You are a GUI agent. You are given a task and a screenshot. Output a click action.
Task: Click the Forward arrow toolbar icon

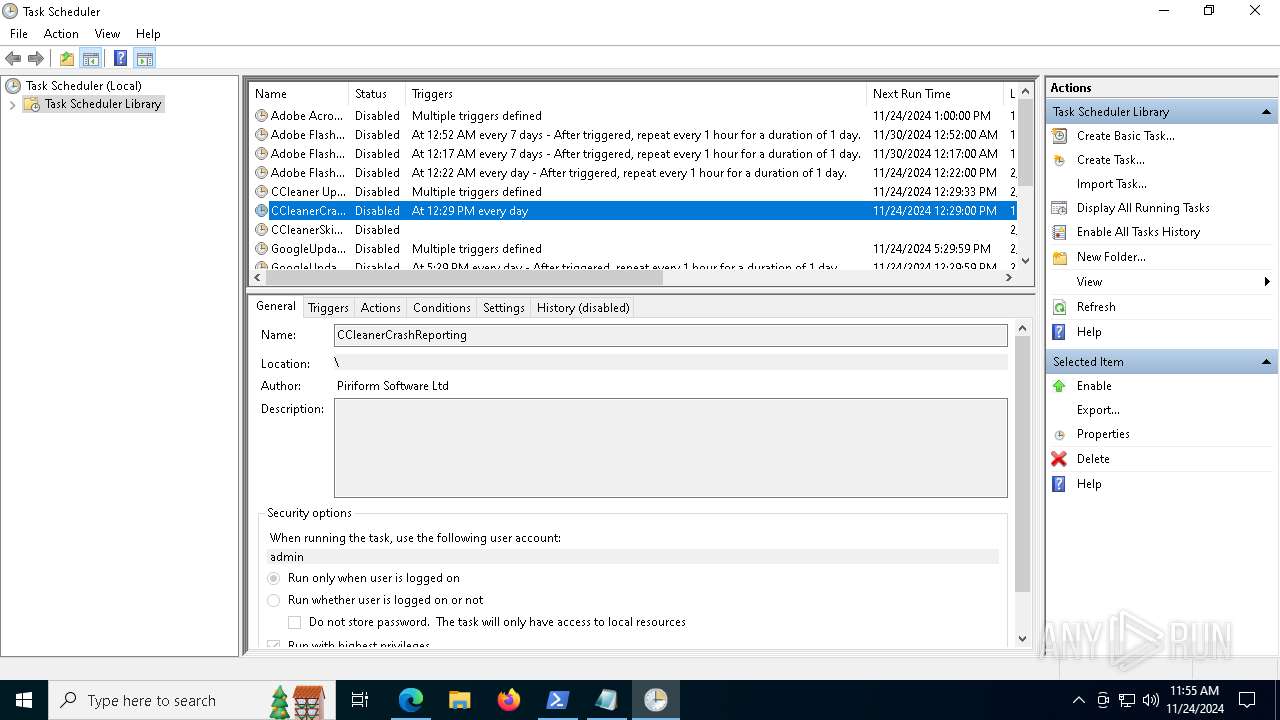[x=36, y=58]
